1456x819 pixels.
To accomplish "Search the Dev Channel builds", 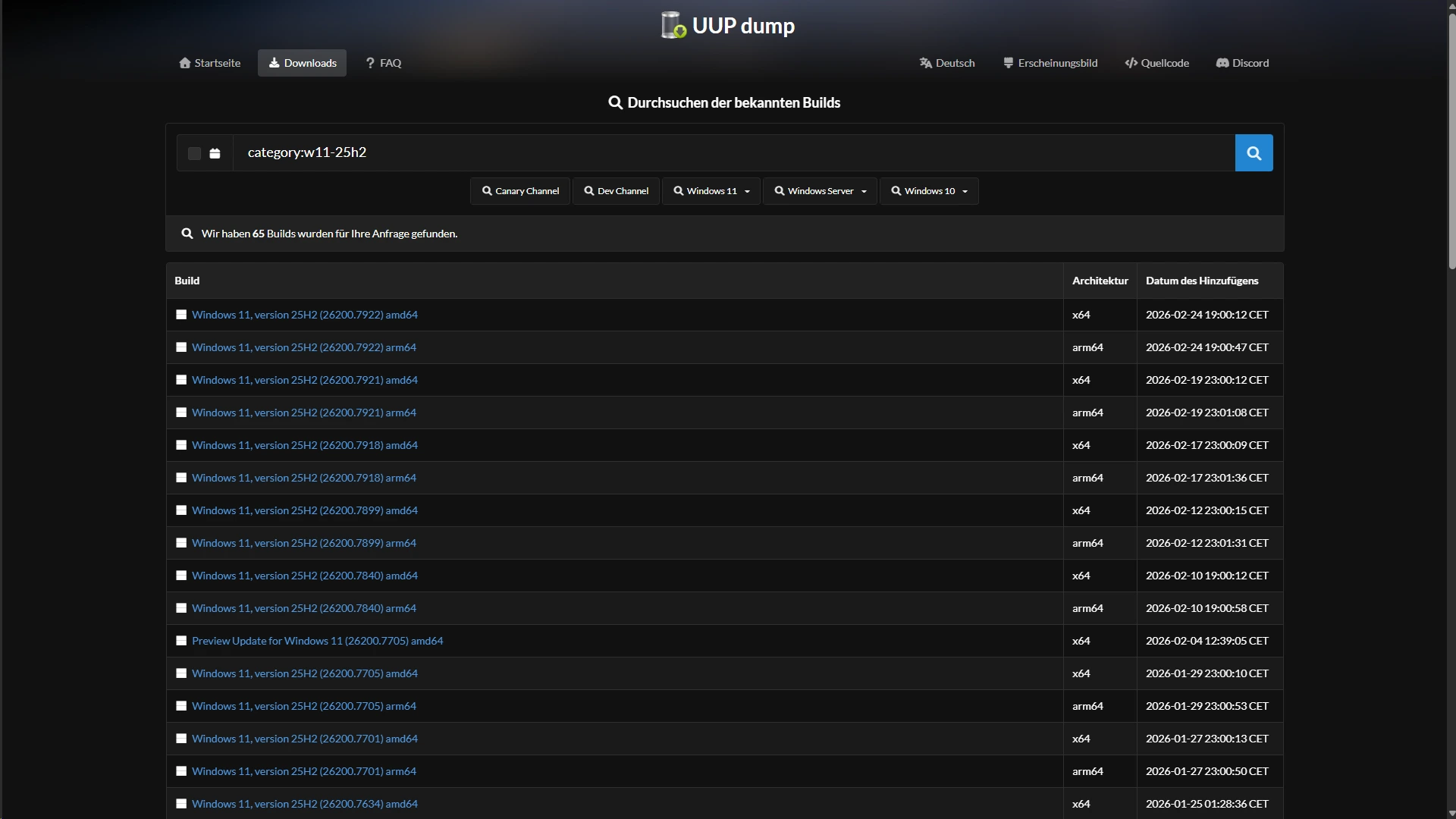I will (x=616, y=191).
